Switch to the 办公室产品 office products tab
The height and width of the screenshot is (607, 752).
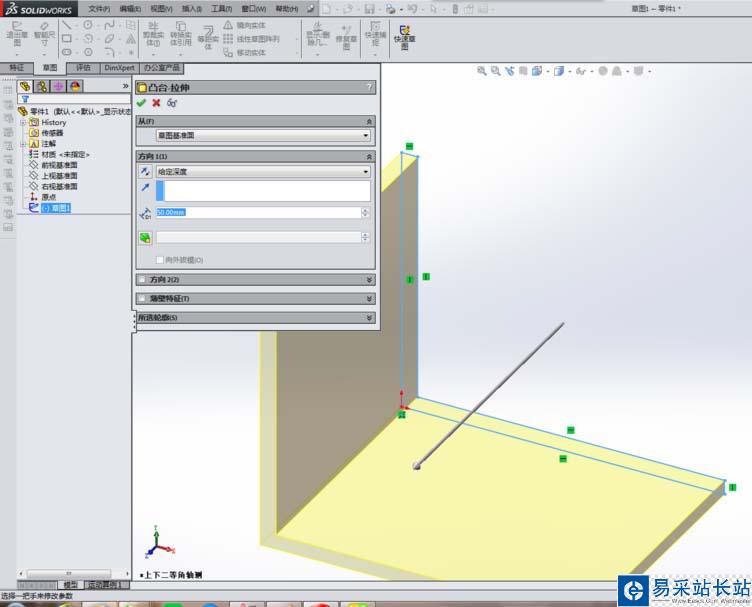pos(162,68)
